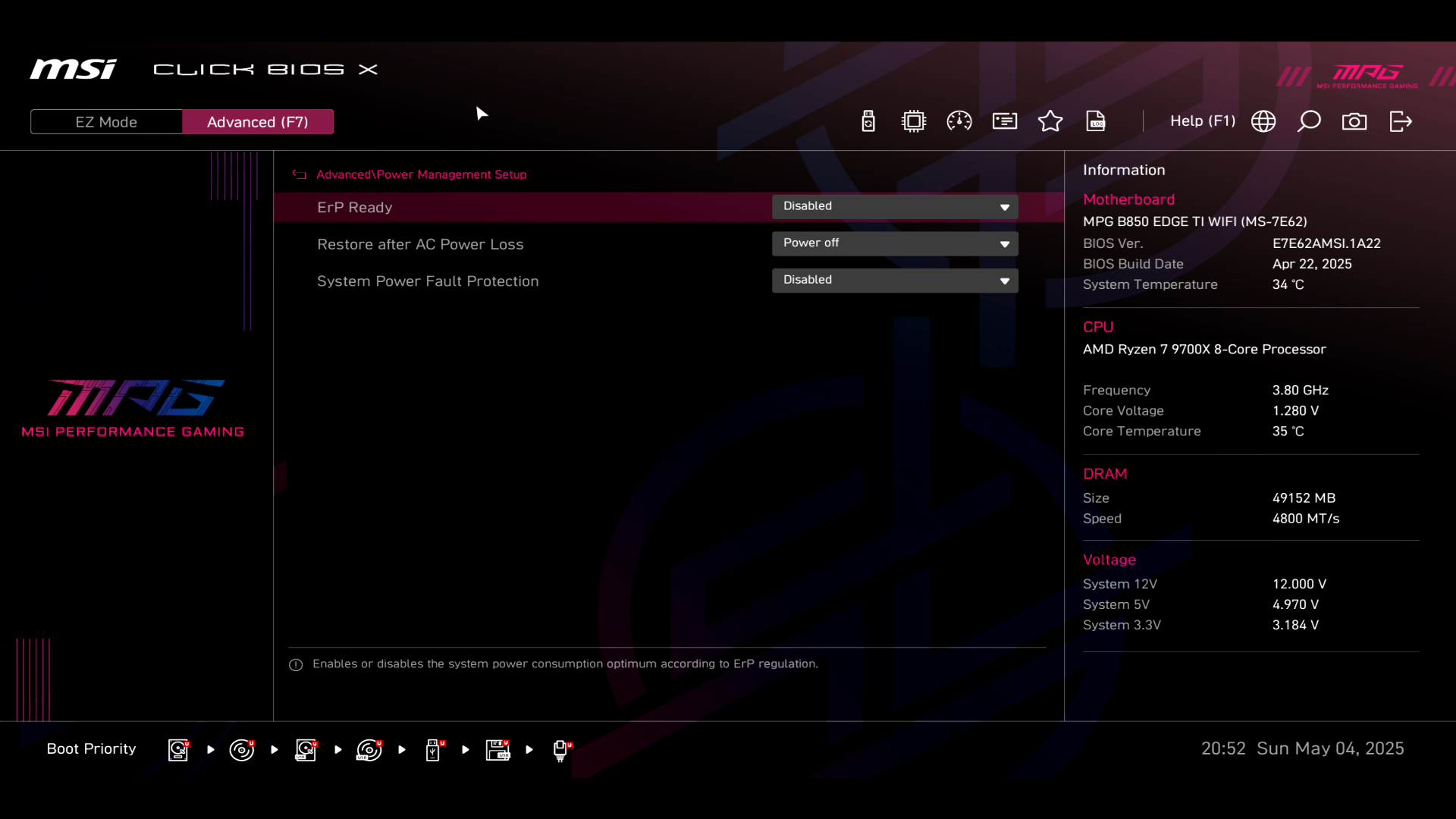Open the M-Flash USB update icon
This screenshot has width=1456, height=819.
[x=868, y=121]
